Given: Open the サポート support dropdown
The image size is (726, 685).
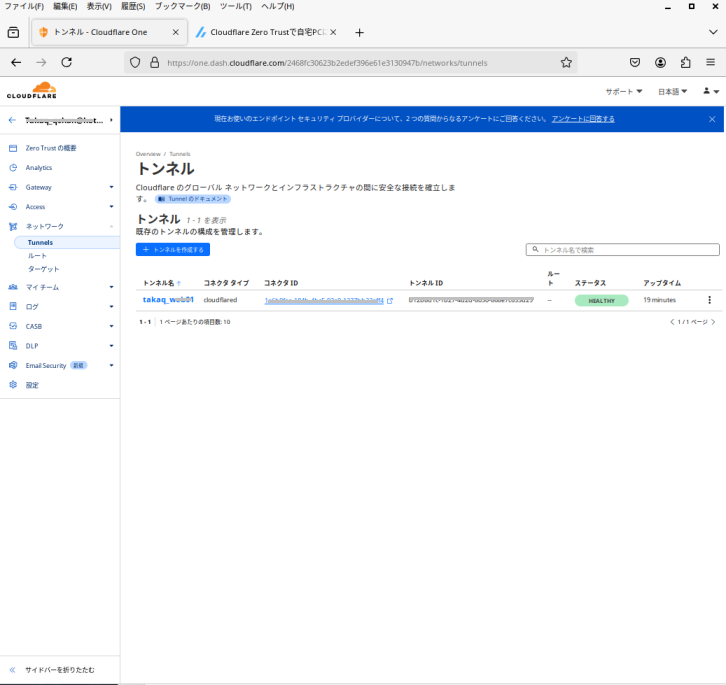Looking at the screenshot, I should point(623,91).
